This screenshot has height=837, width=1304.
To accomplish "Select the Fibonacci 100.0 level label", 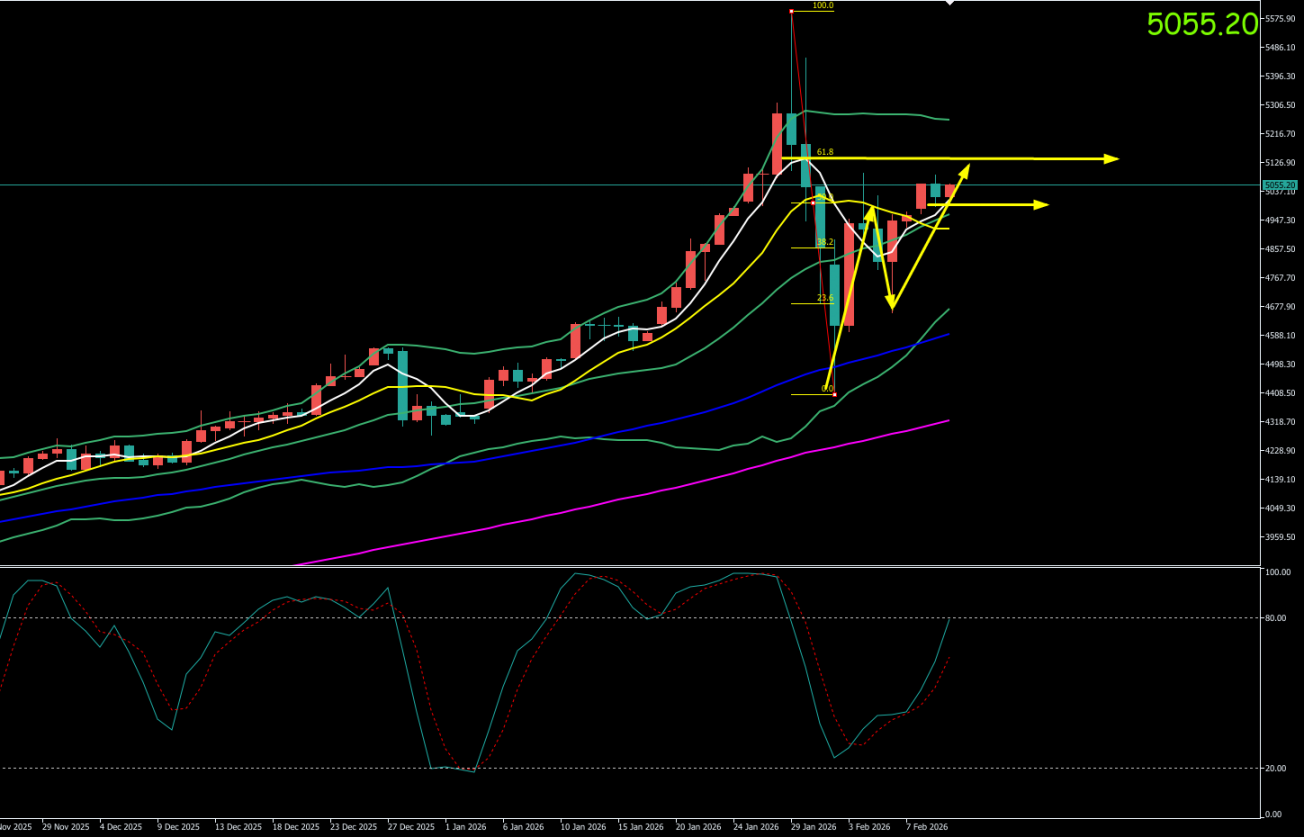I will (822, 6).
